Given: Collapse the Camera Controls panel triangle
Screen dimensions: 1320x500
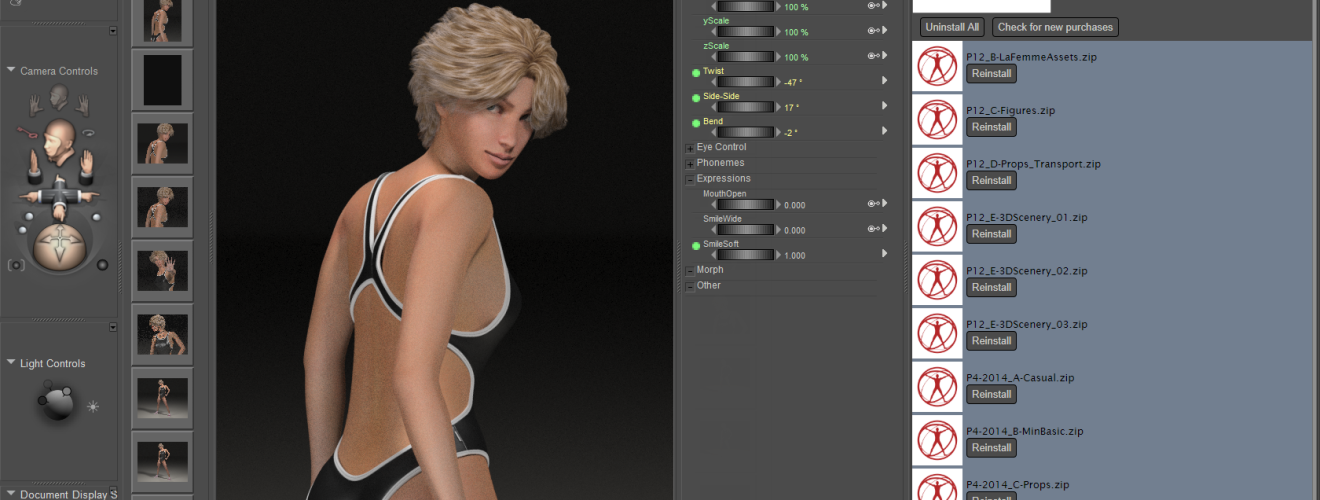Looking at the screenshot, I should click(x=11, y=71).
